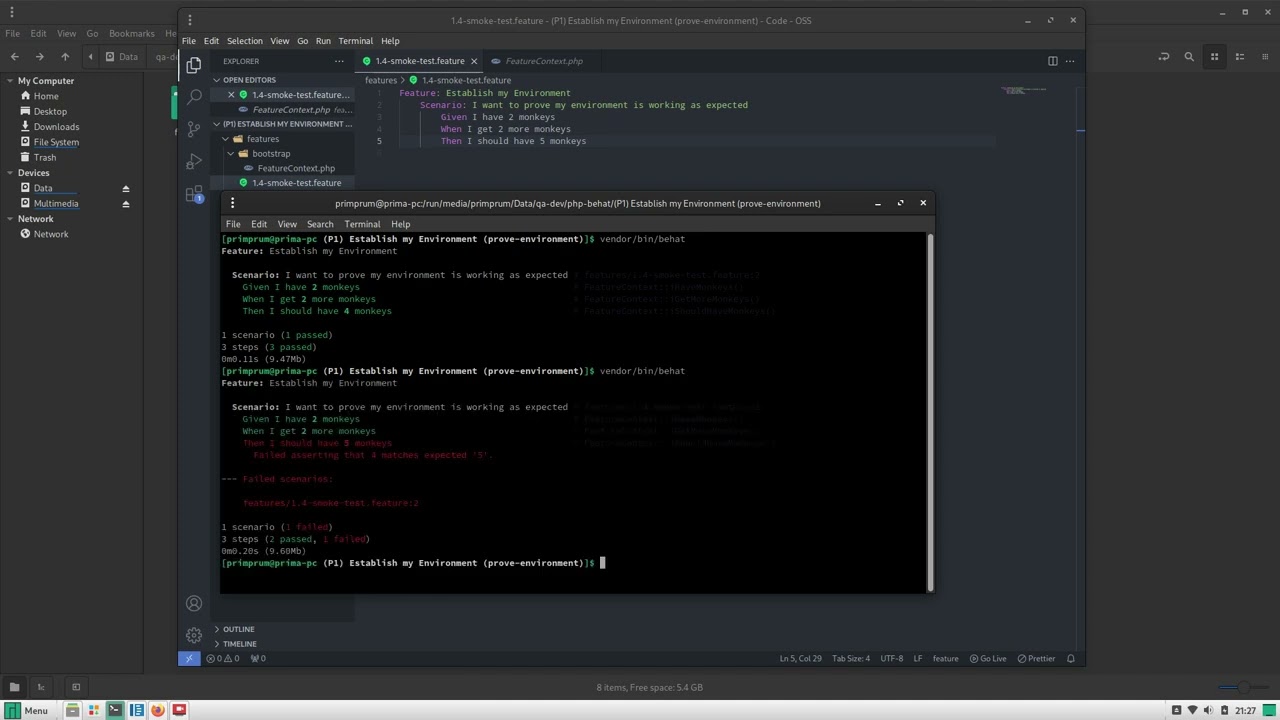The image size is (1280, 720).
Task: Toggle Go Live server in status bar
Action: click(987, 658)
